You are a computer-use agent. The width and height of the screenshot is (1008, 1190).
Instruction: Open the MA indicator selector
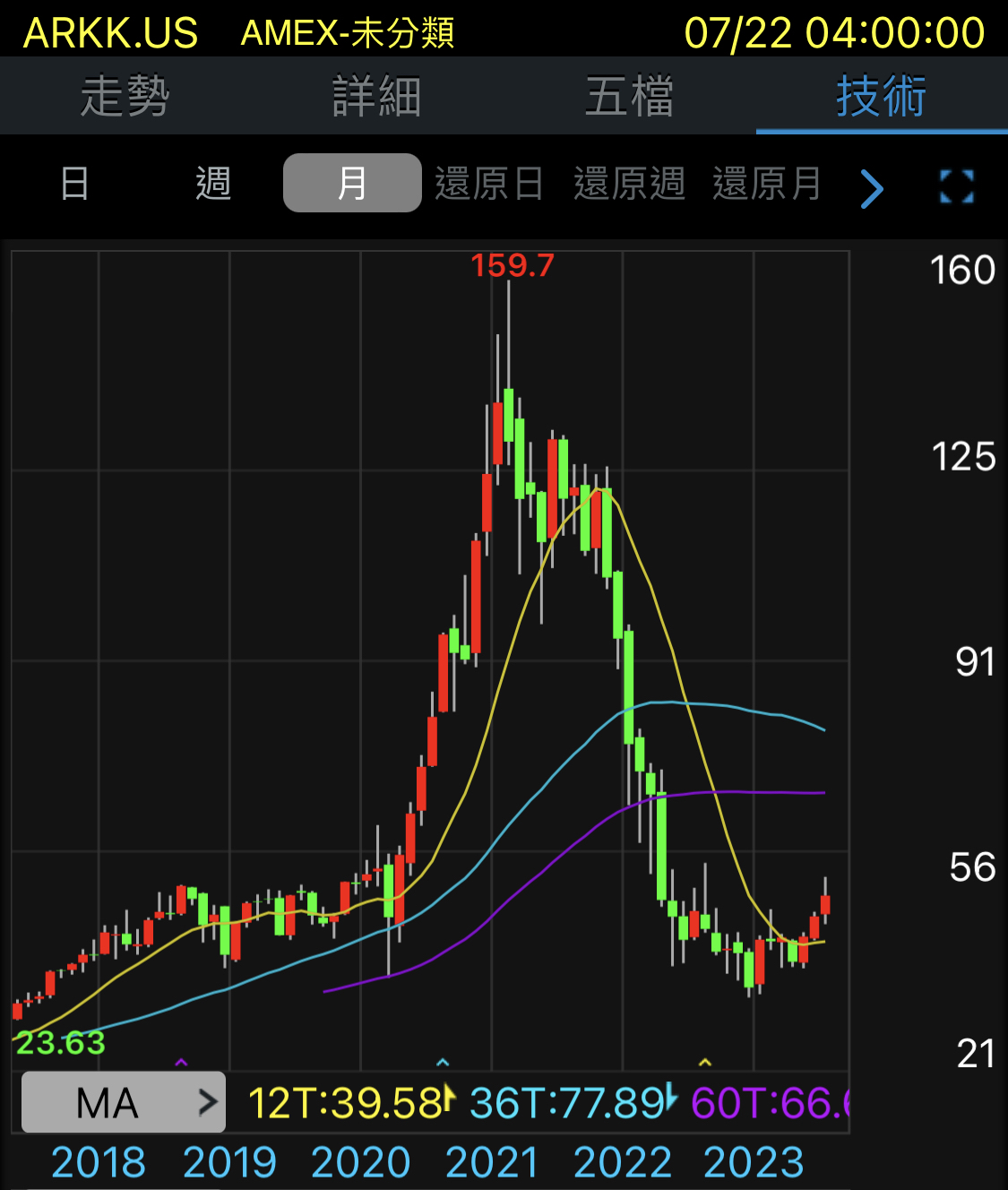(124, 1102)
